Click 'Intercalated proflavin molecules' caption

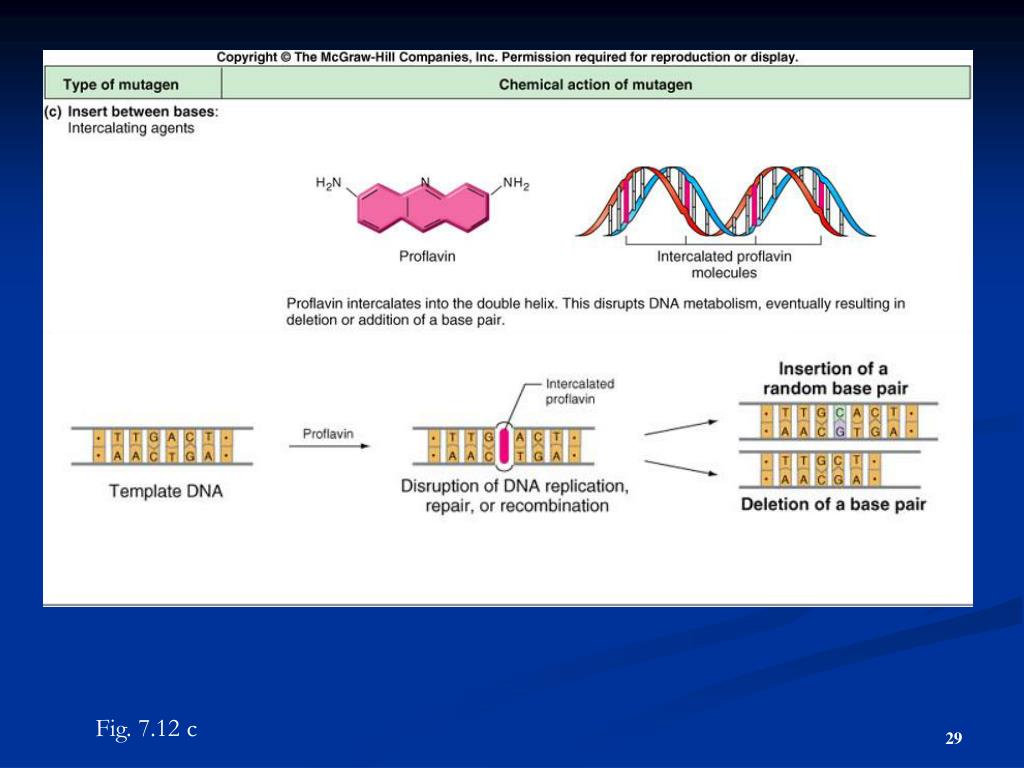pos(724,264)
